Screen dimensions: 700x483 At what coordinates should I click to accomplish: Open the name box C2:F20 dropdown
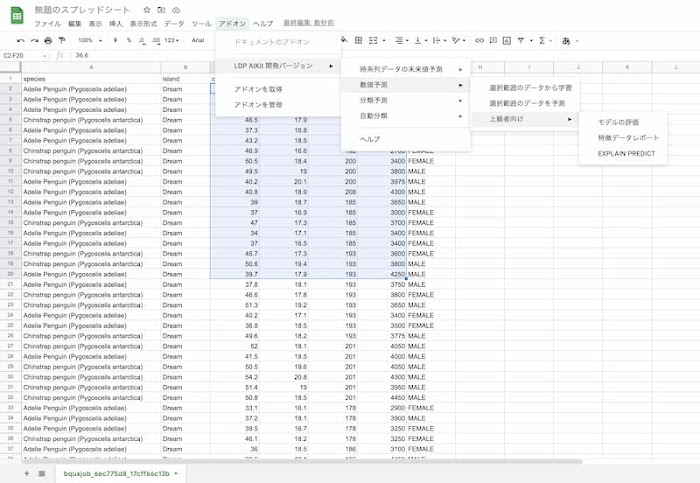click(x=45, y=56)
